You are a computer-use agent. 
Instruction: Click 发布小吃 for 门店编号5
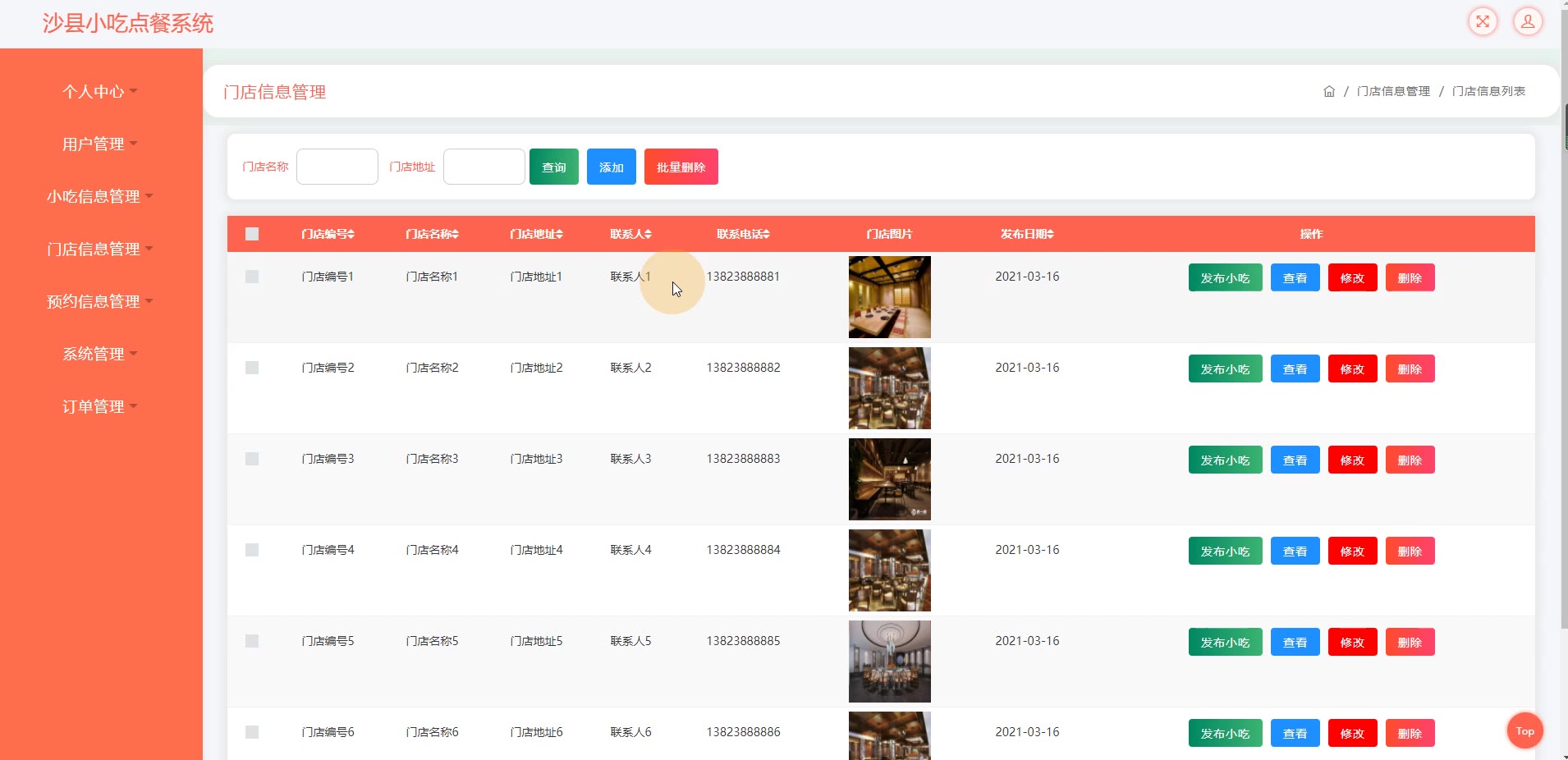1226,642
